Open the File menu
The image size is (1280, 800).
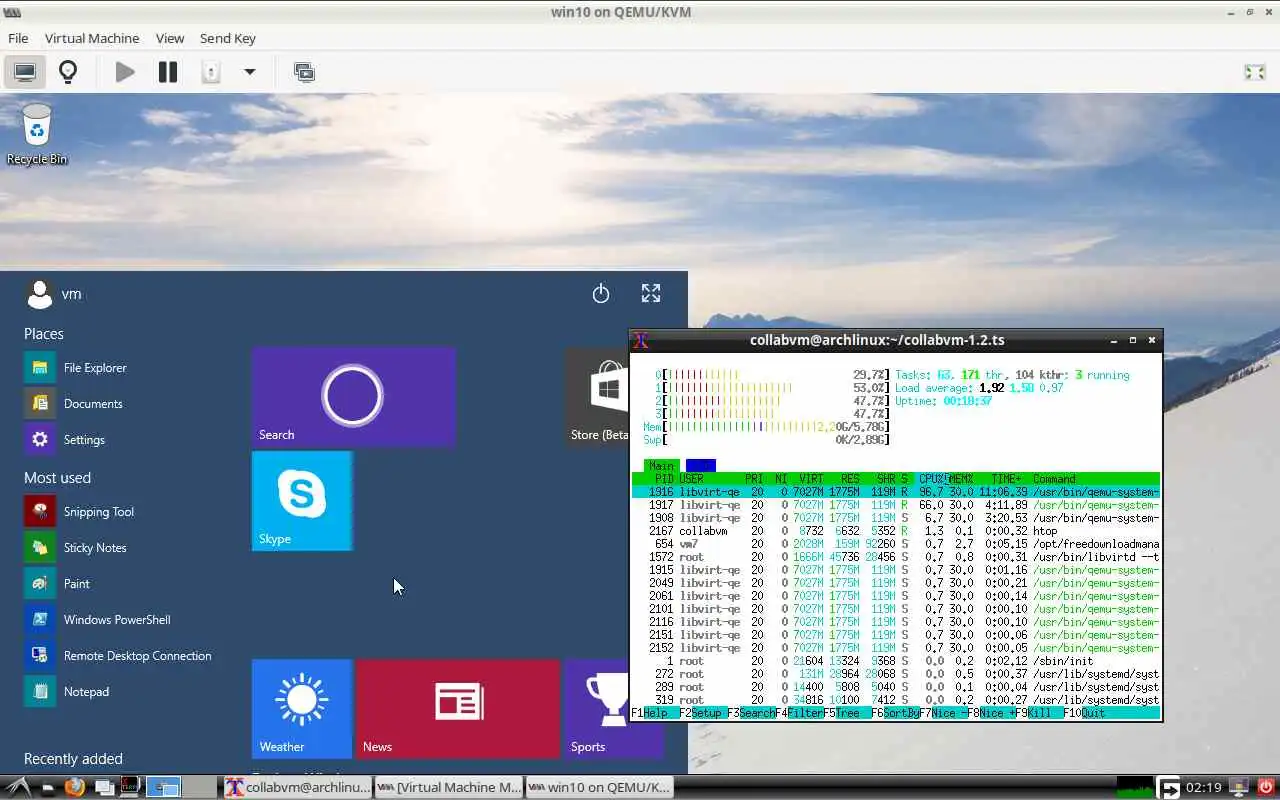click(x=18, y=38)
